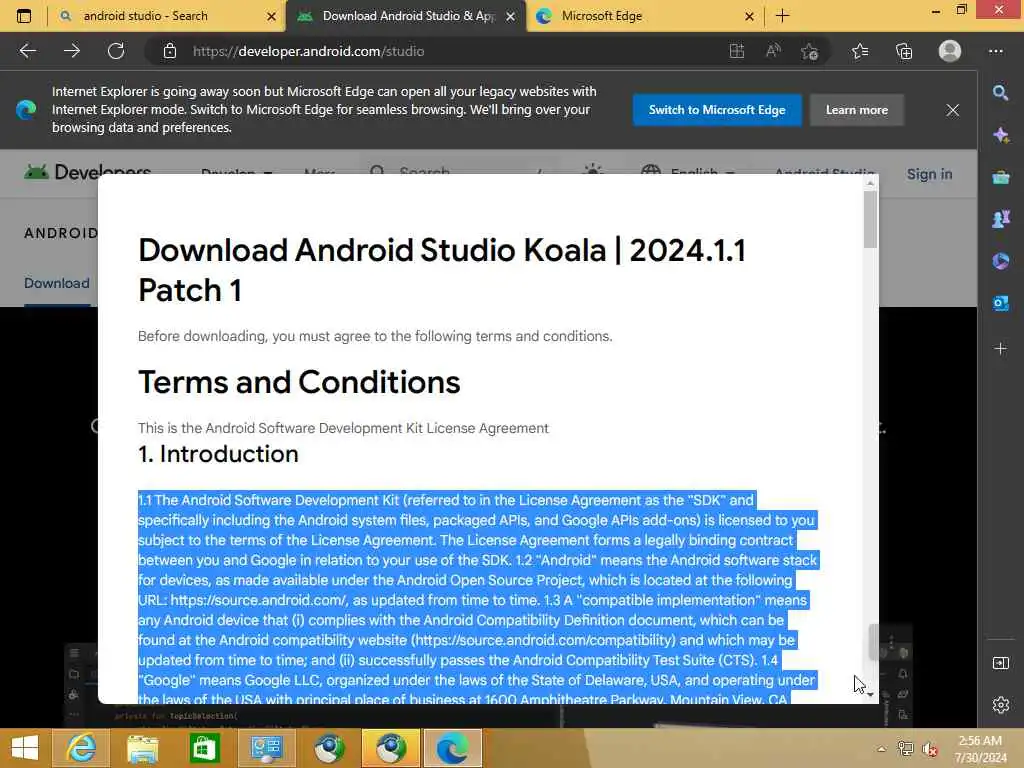Open the network tray icon
Image resolution: width=1024 pixels, height=768 pixels.
tap(905, 748)
